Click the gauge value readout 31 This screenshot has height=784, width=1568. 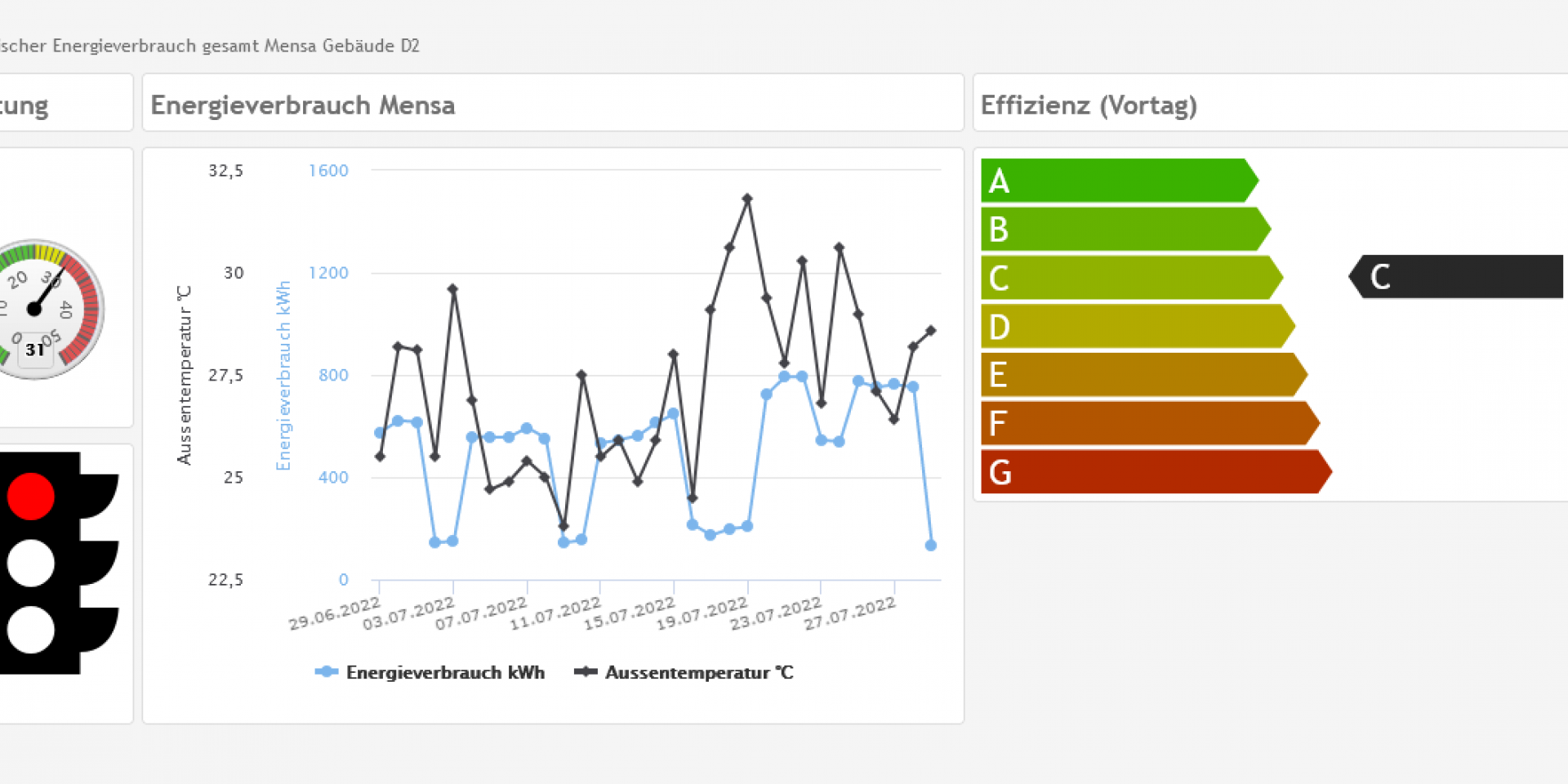(35, 350)
